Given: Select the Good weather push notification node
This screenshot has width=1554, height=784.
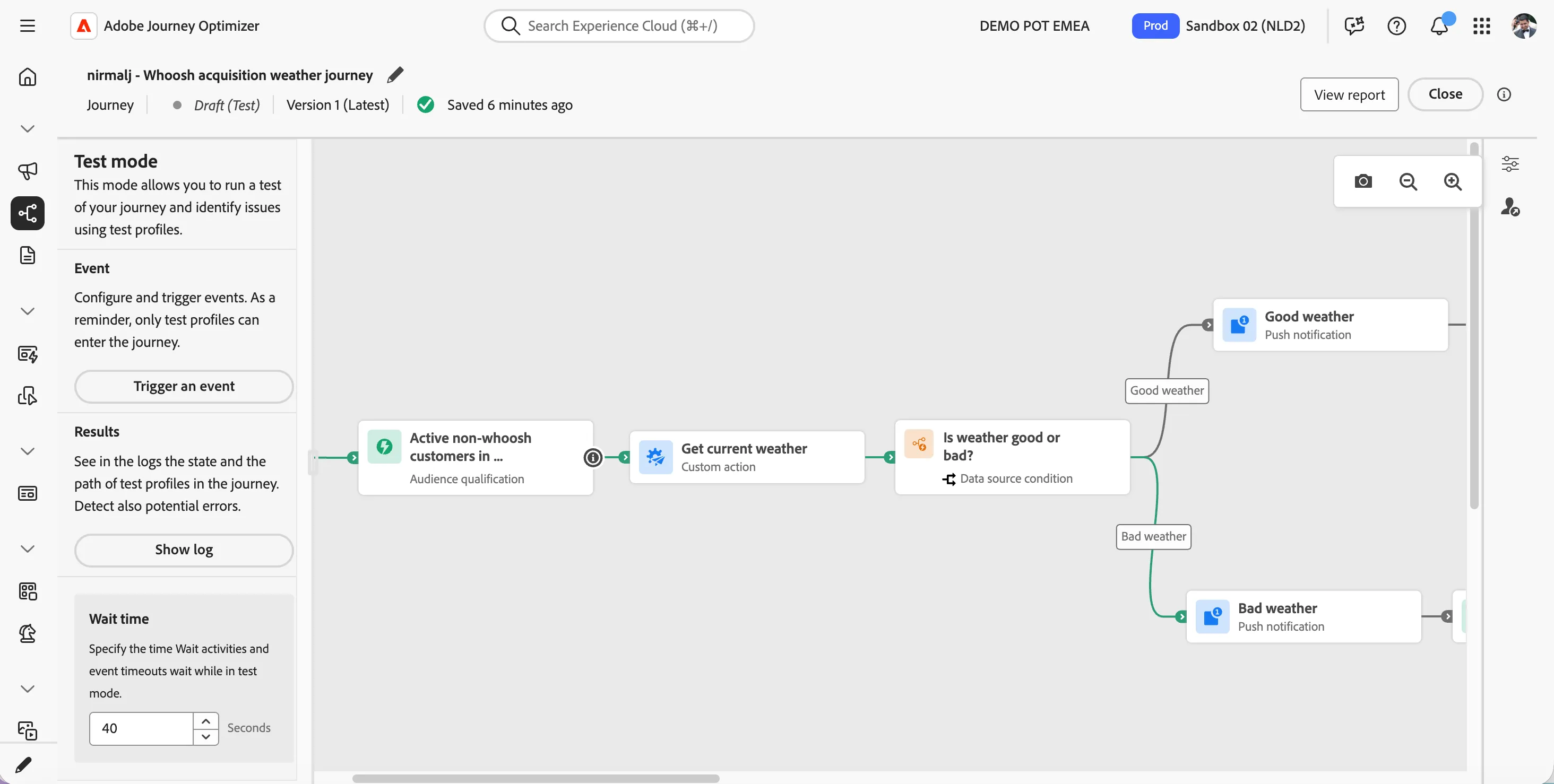Looking at the screenshot, I should [1330, 325].
